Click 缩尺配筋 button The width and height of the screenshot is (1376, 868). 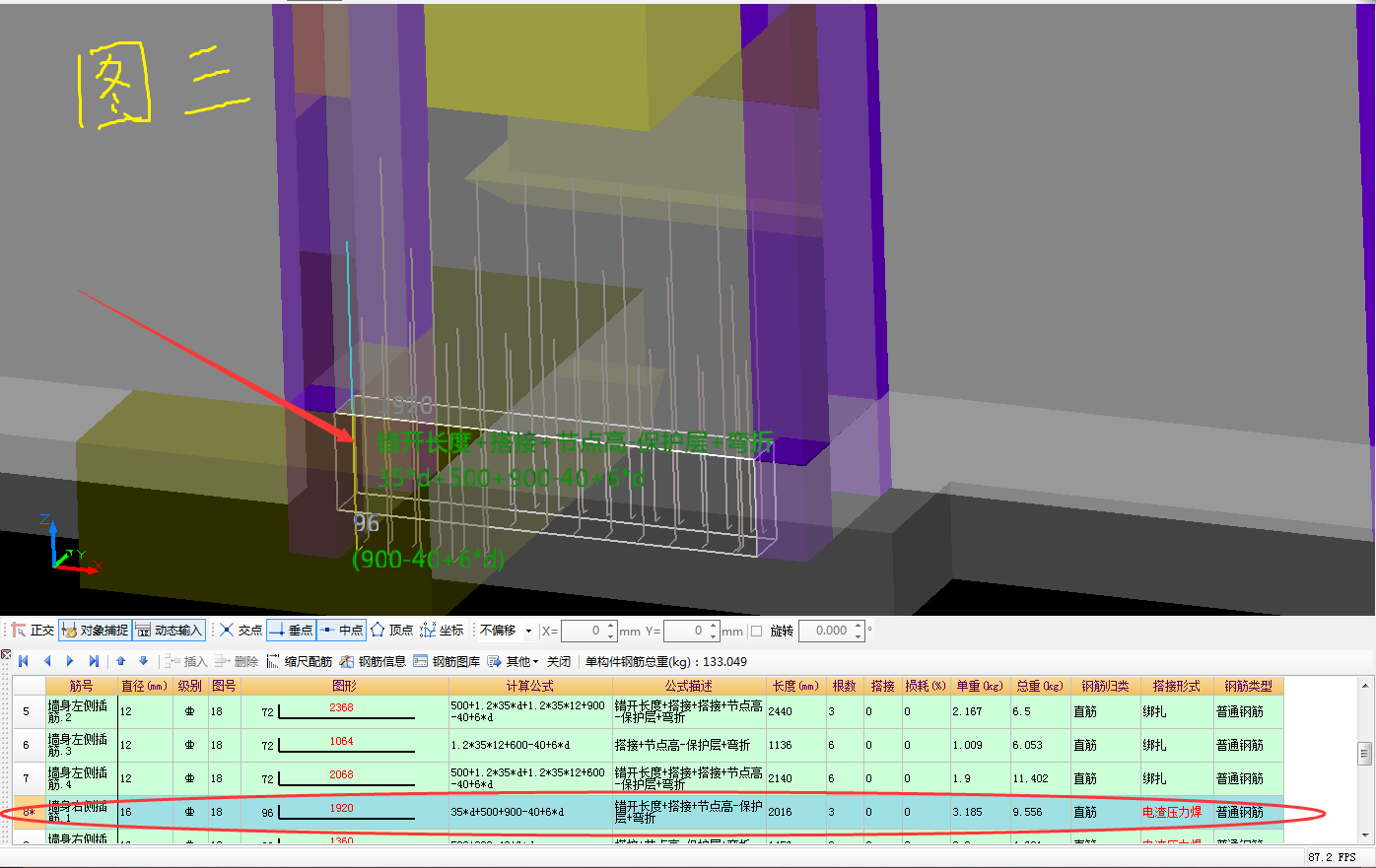tap(300, 661)
